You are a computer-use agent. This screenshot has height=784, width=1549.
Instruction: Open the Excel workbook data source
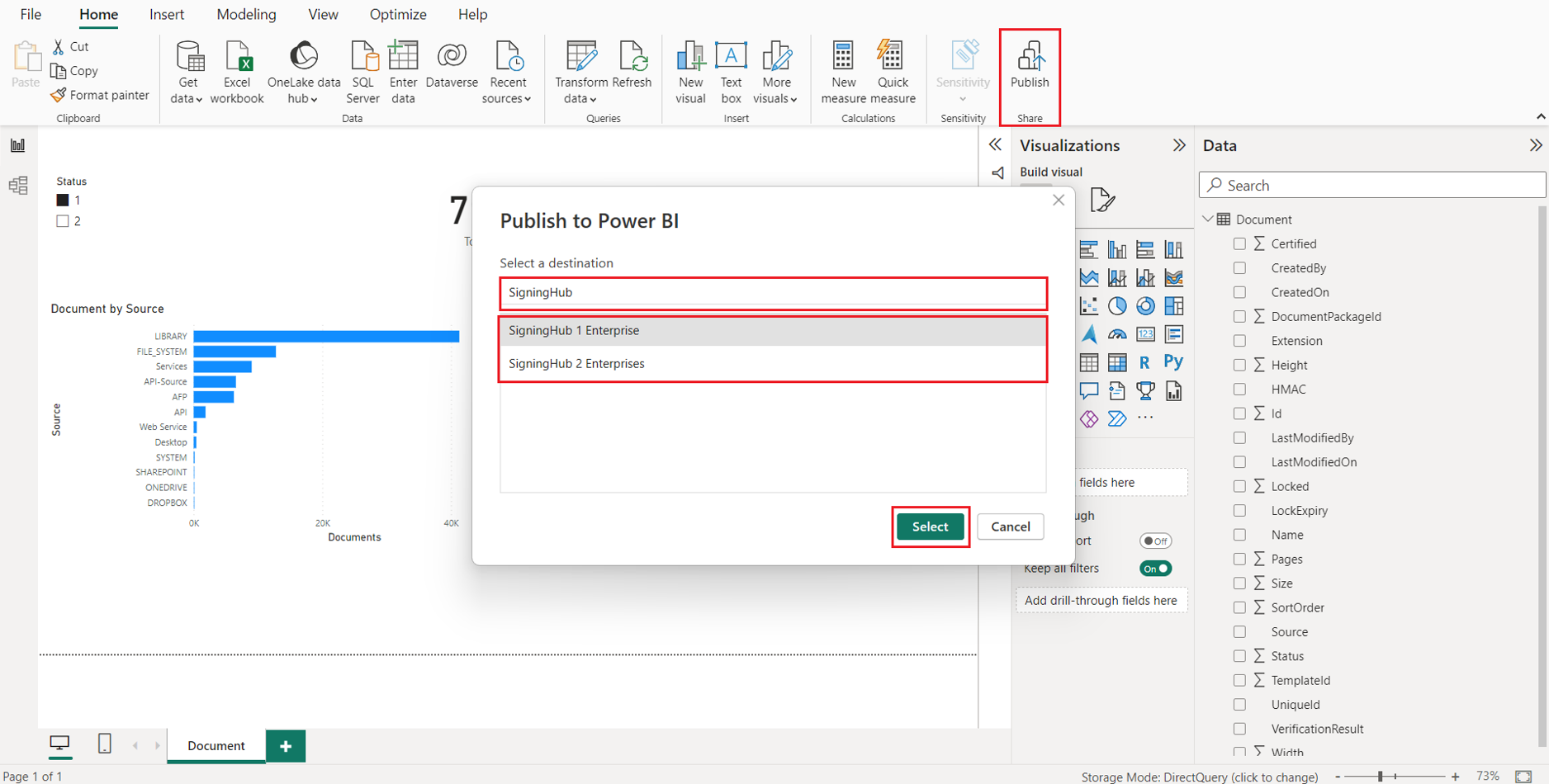237,73
